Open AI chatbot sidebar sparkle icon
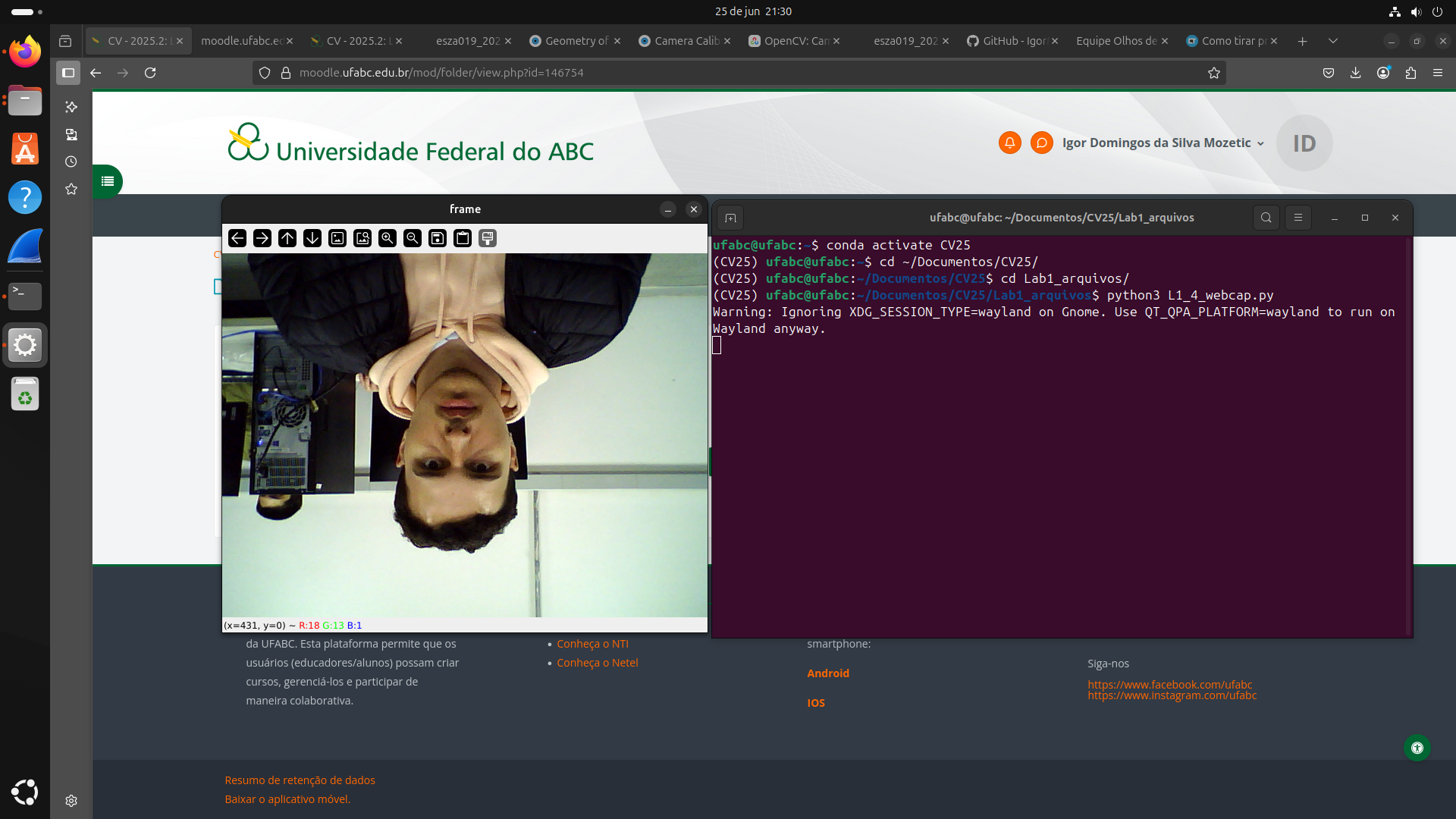 [x=71, y=107]
